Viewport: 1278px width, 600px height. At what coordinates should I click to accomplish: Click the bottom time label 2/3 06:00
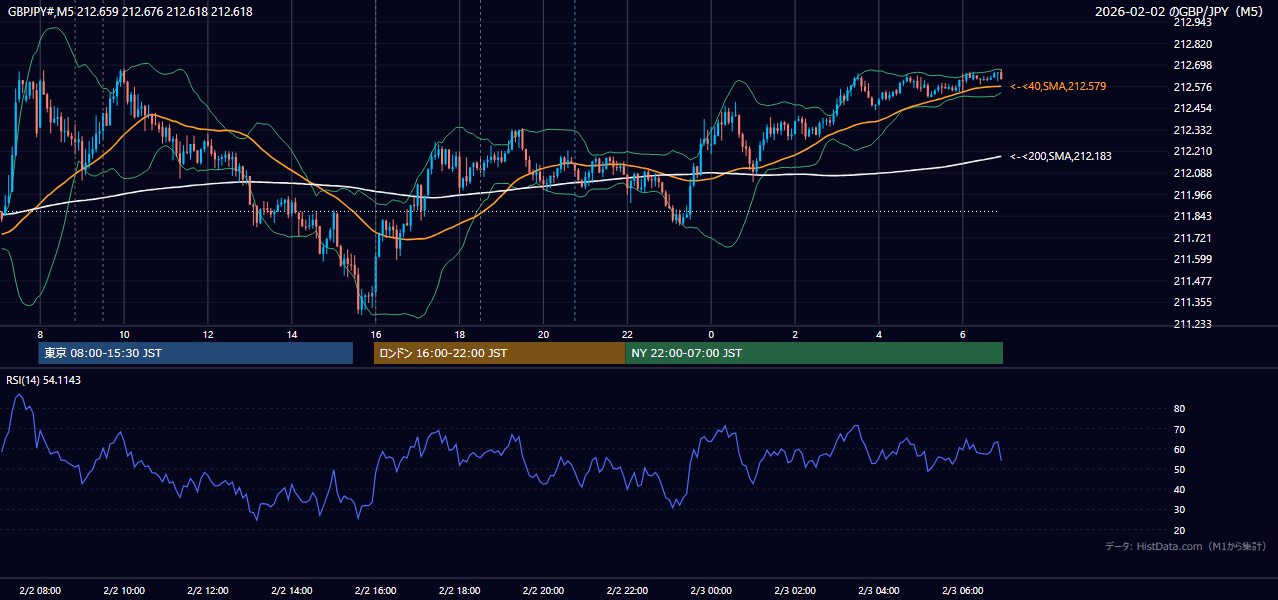click(x=963, y=590)
